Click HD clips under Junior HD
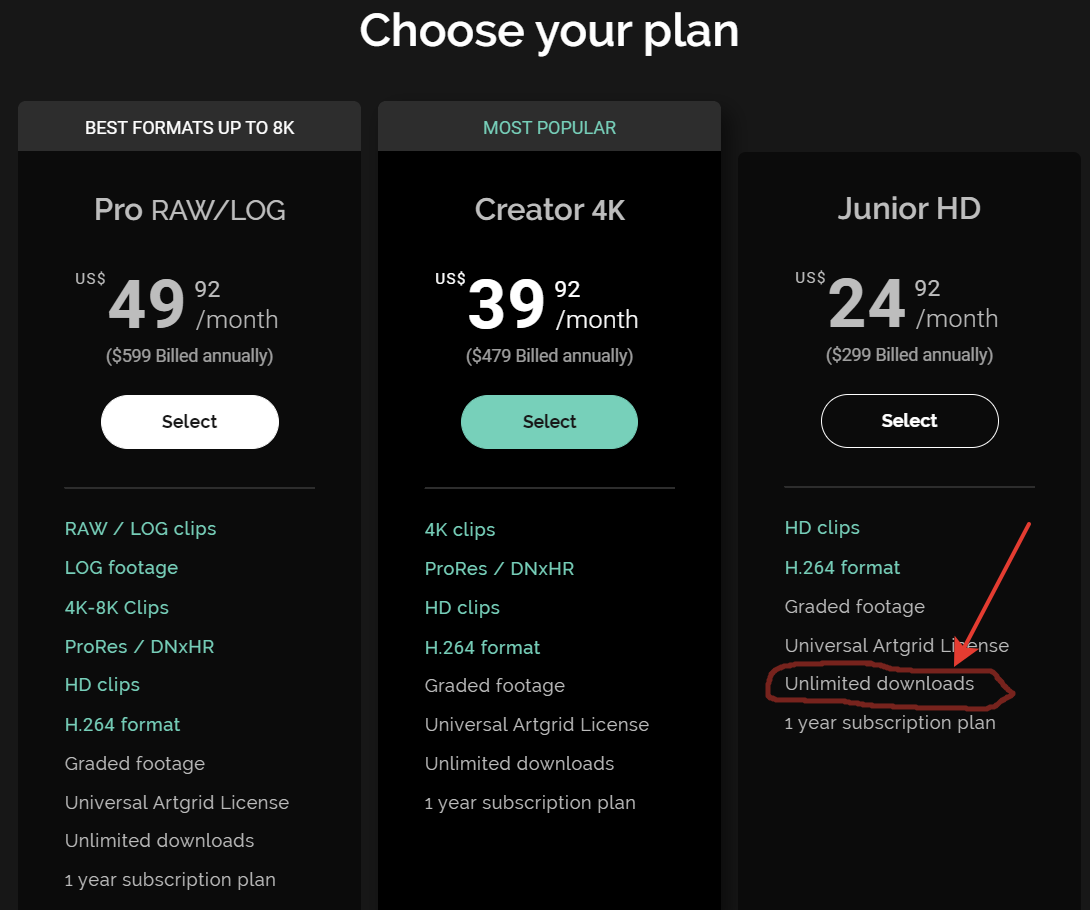Screen dimensions: 1090x910 [822, 528]
